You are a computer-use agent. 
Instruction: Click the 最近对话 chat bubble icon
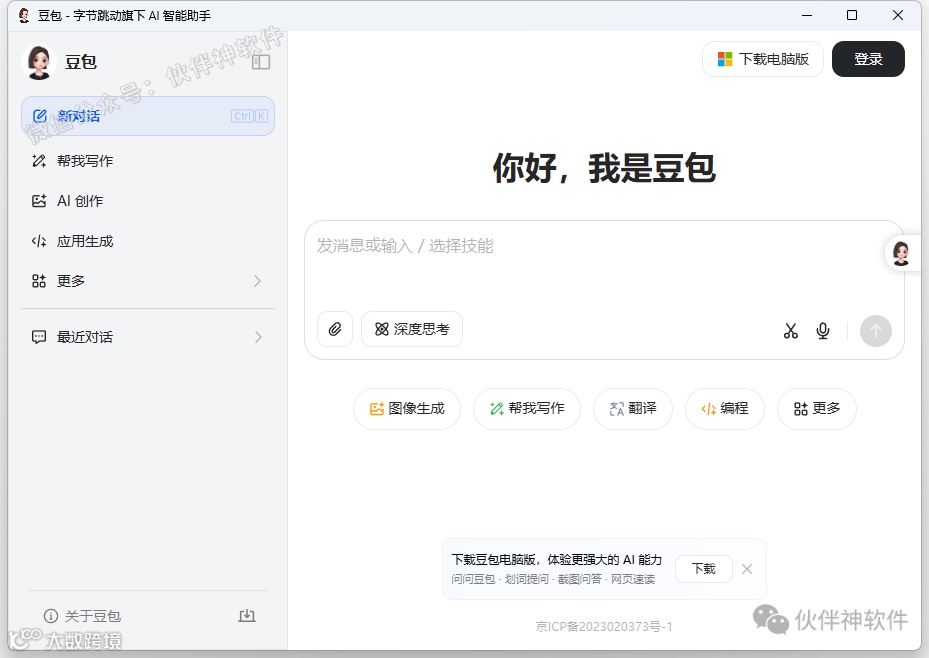coord(39,338)
